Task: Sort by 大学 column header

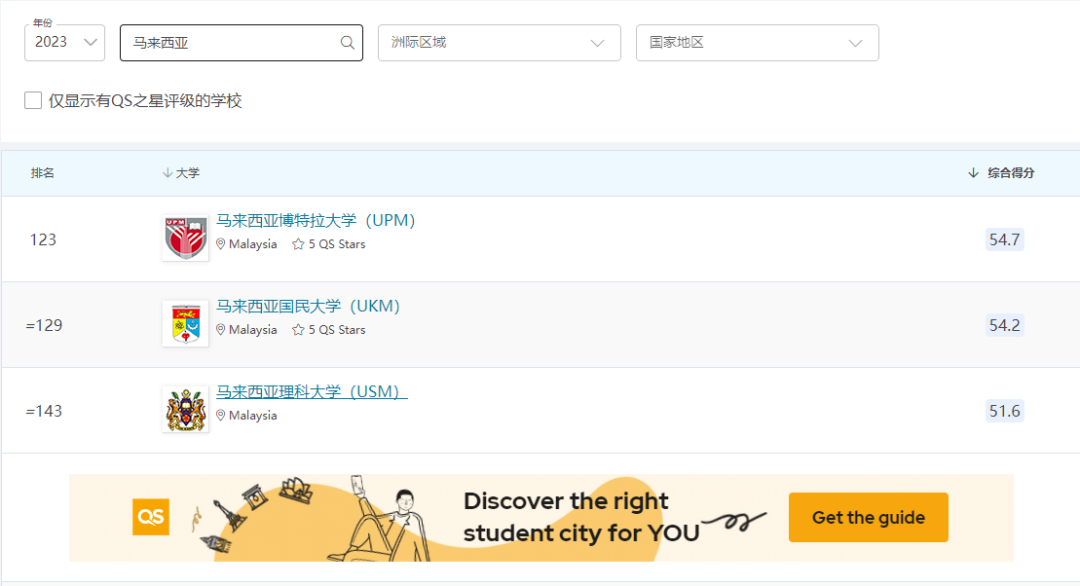Action: coord(187,173)
